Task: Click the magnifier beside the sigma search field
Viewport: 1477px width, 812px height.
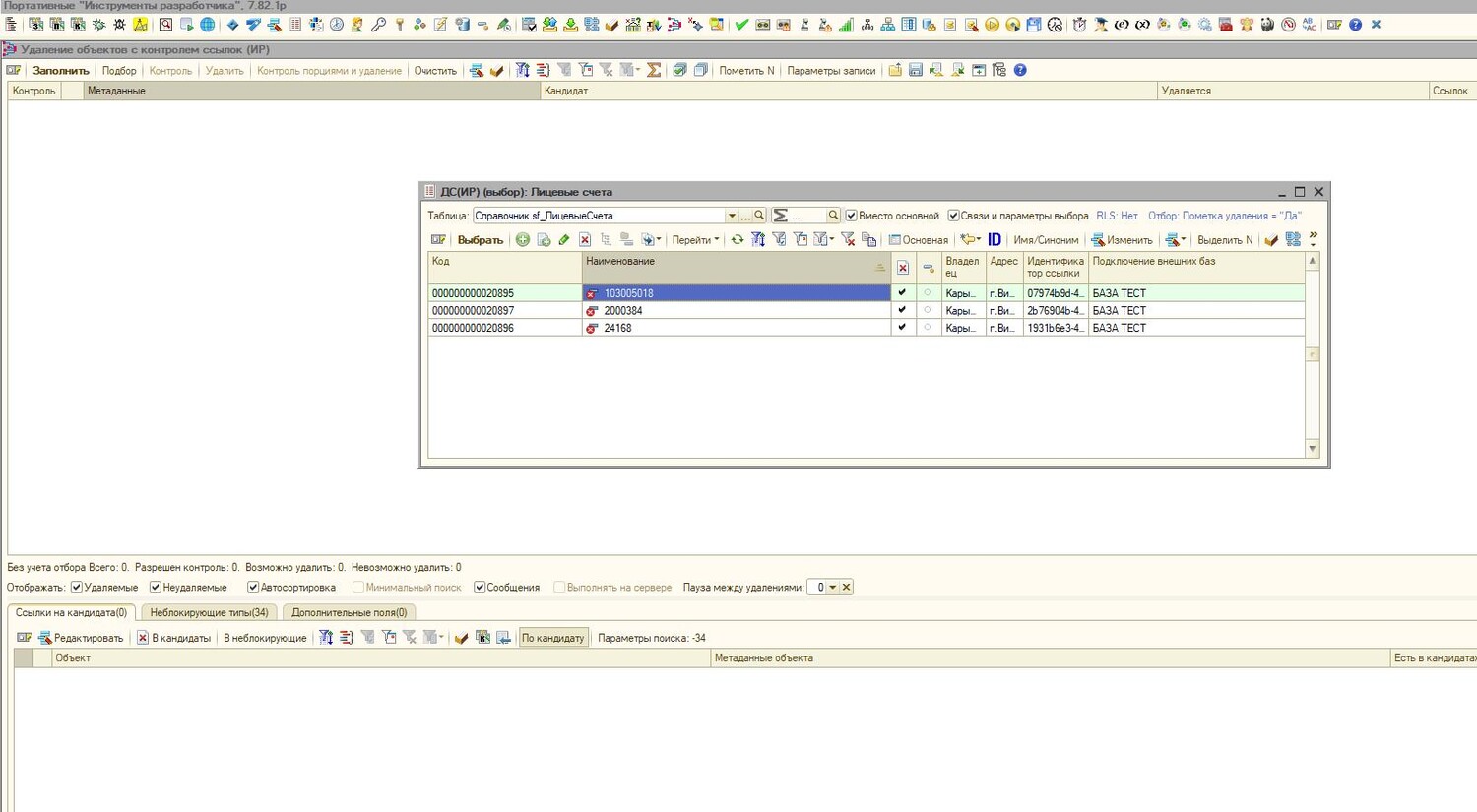Action: pos(833,216)
